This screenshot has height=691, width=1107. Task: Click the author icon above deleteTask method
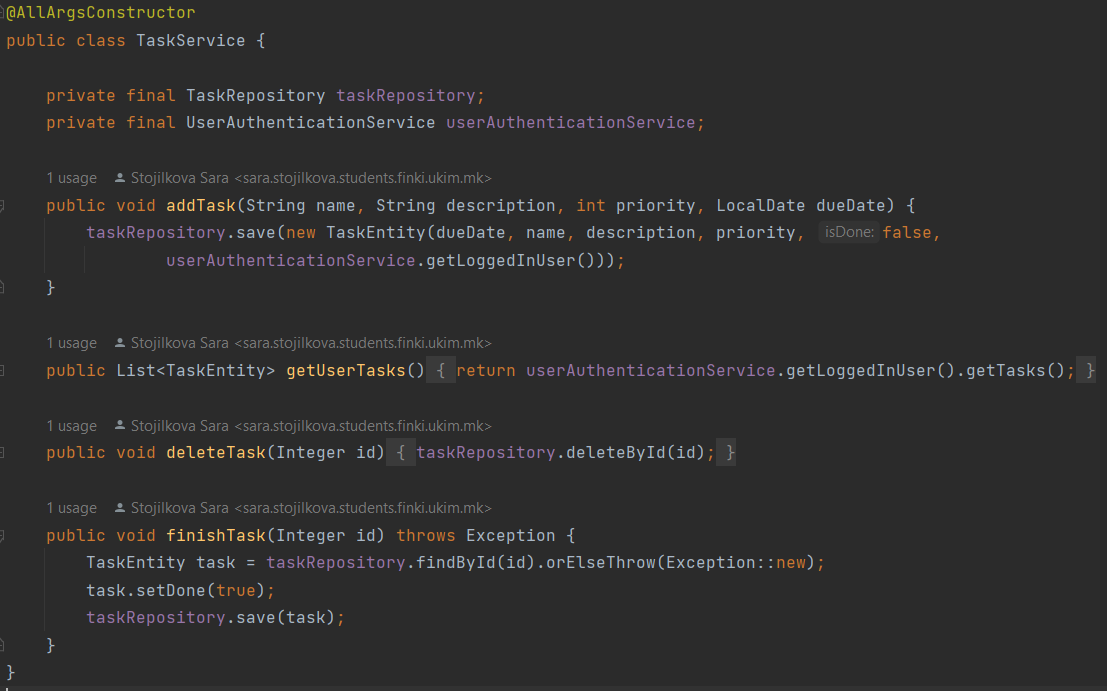pyautogui.click(x=120, y=426)
